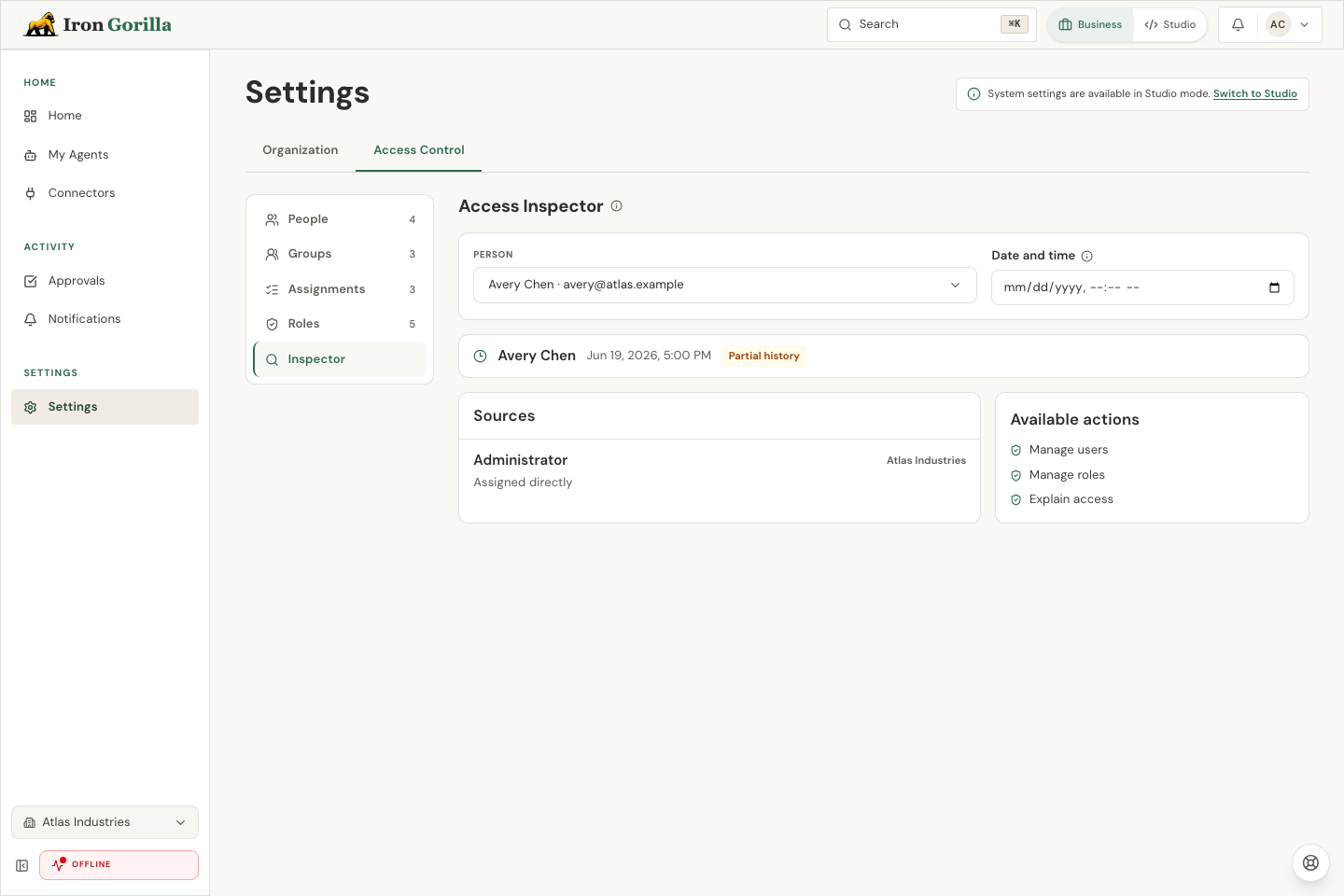This screenshot has width=1344, height=896.
Task: Click the workspace building icon
Action: (30, 822)
